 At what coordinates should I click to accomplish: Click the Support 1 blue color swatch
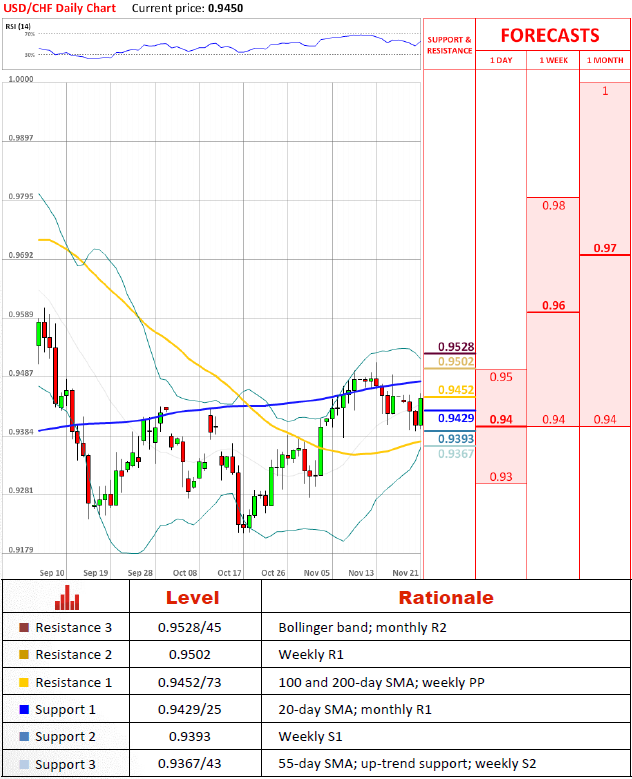click(24, 709)
